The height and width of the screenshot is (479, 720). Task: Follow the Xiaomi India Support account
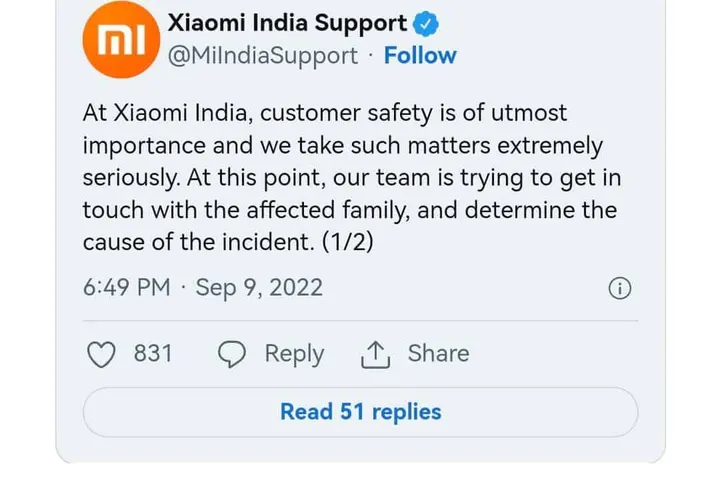click(420, 56)
